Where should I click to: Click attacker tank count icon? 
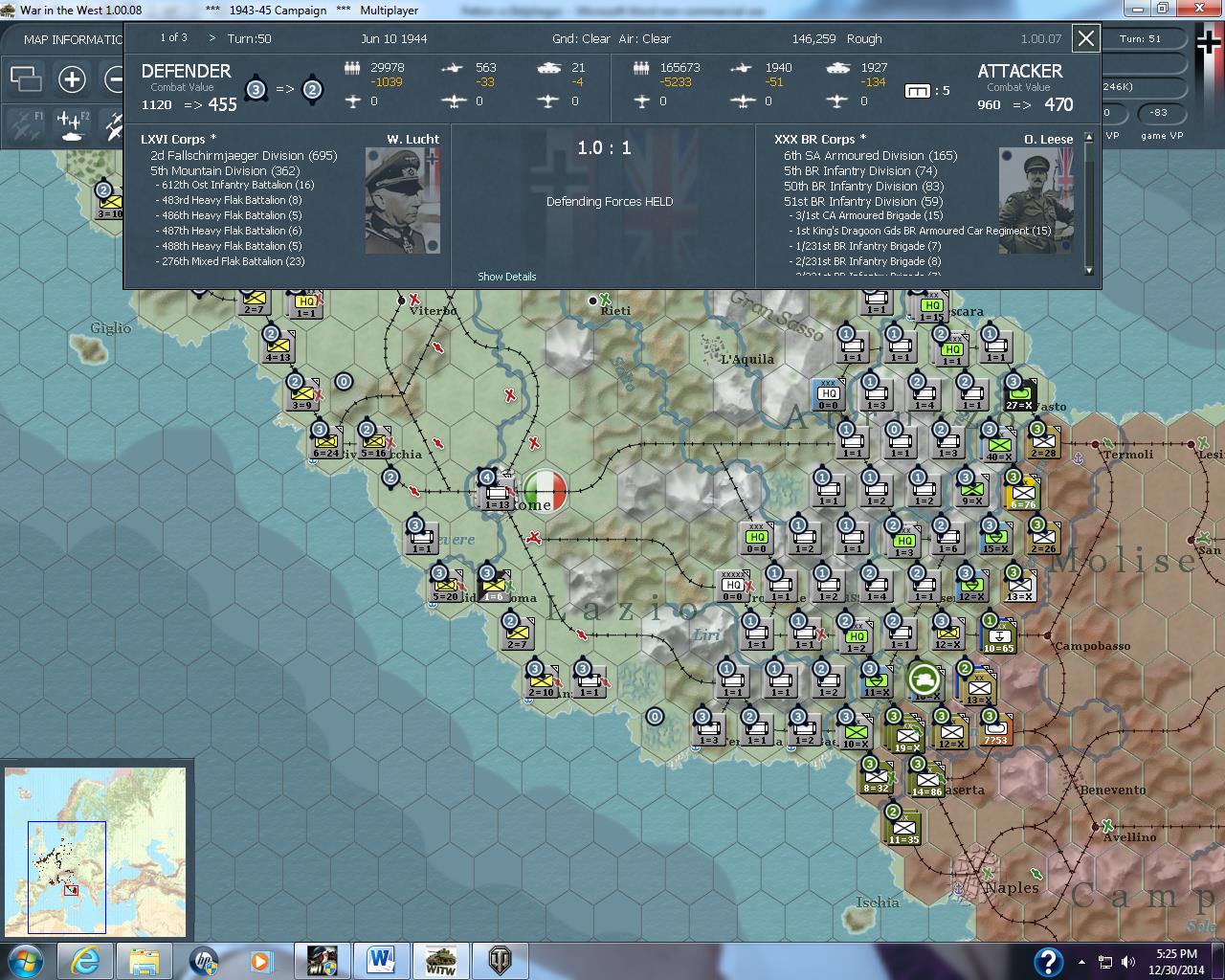(837, 68)
